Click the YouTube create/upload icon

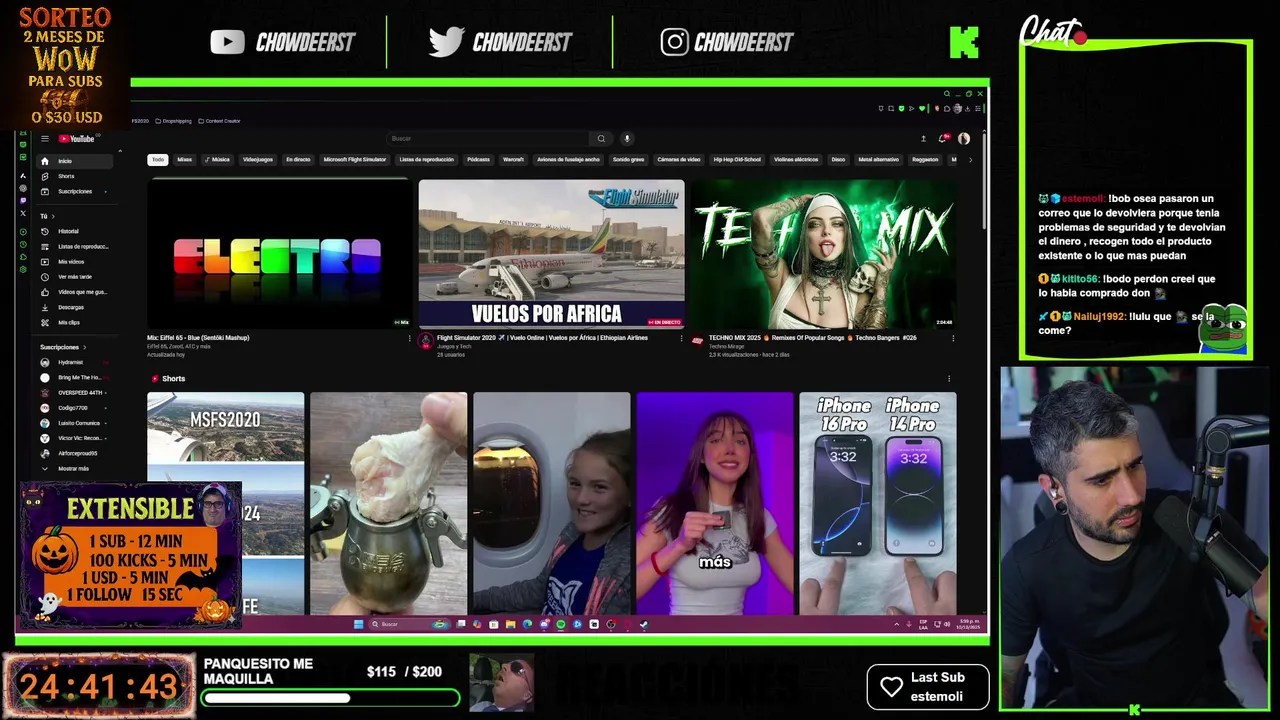(x=923, y=139)
